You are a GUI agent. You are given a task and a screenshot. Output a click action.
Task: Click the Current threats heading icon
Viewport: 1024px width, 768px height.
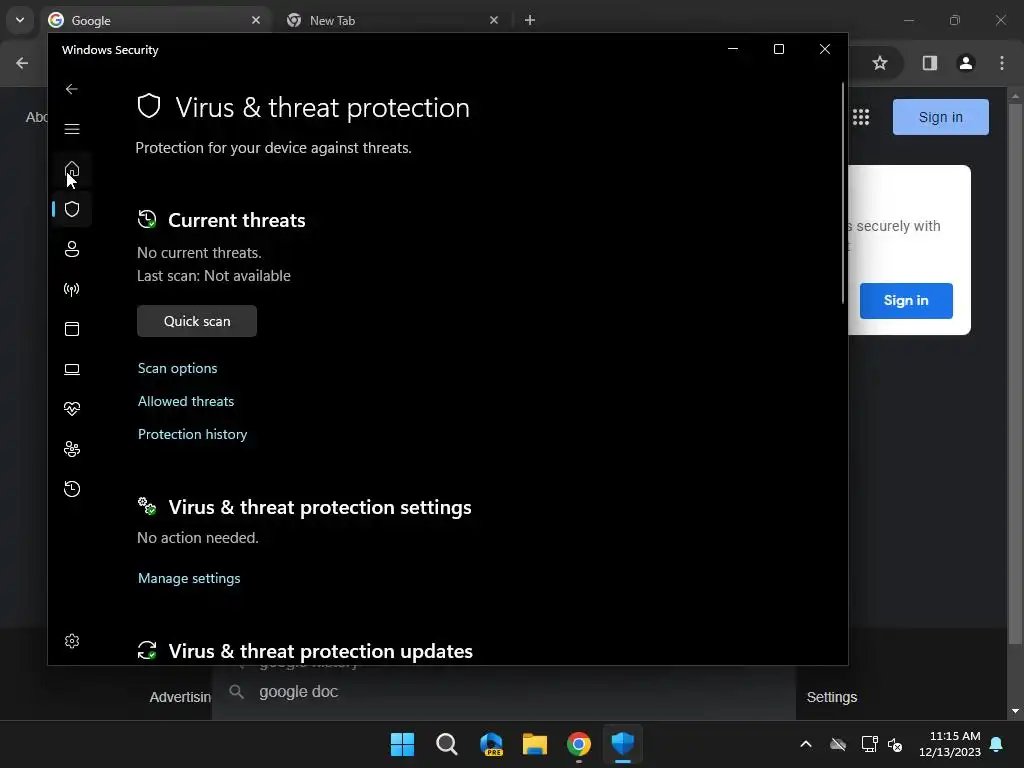[147, 219]
